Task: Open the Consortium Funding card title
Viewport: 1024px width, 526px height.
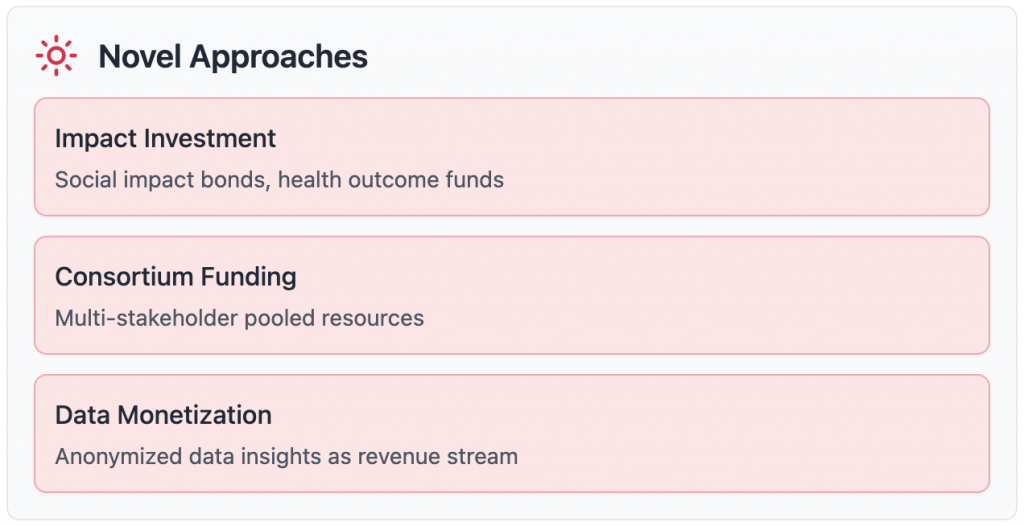Action: click(175, 276)
